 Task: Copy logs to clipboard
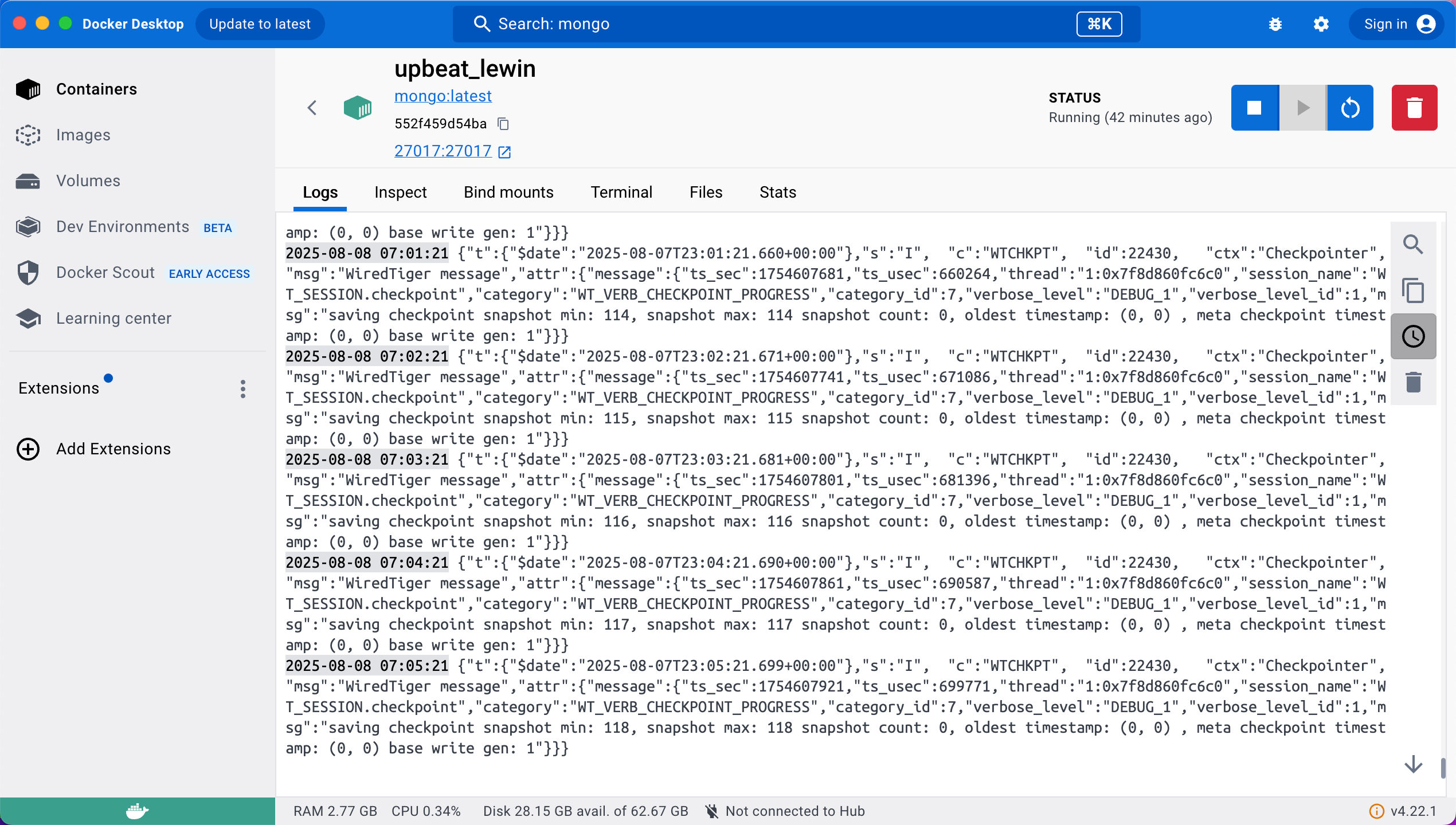click(x=1412, y=290)
